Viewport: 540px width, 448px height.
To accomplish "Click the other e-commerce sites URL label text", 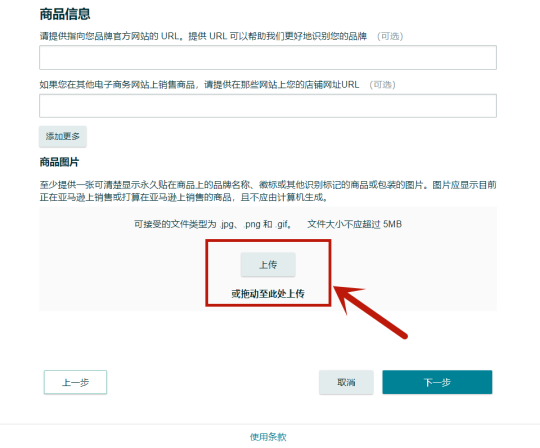I will 199,84.
